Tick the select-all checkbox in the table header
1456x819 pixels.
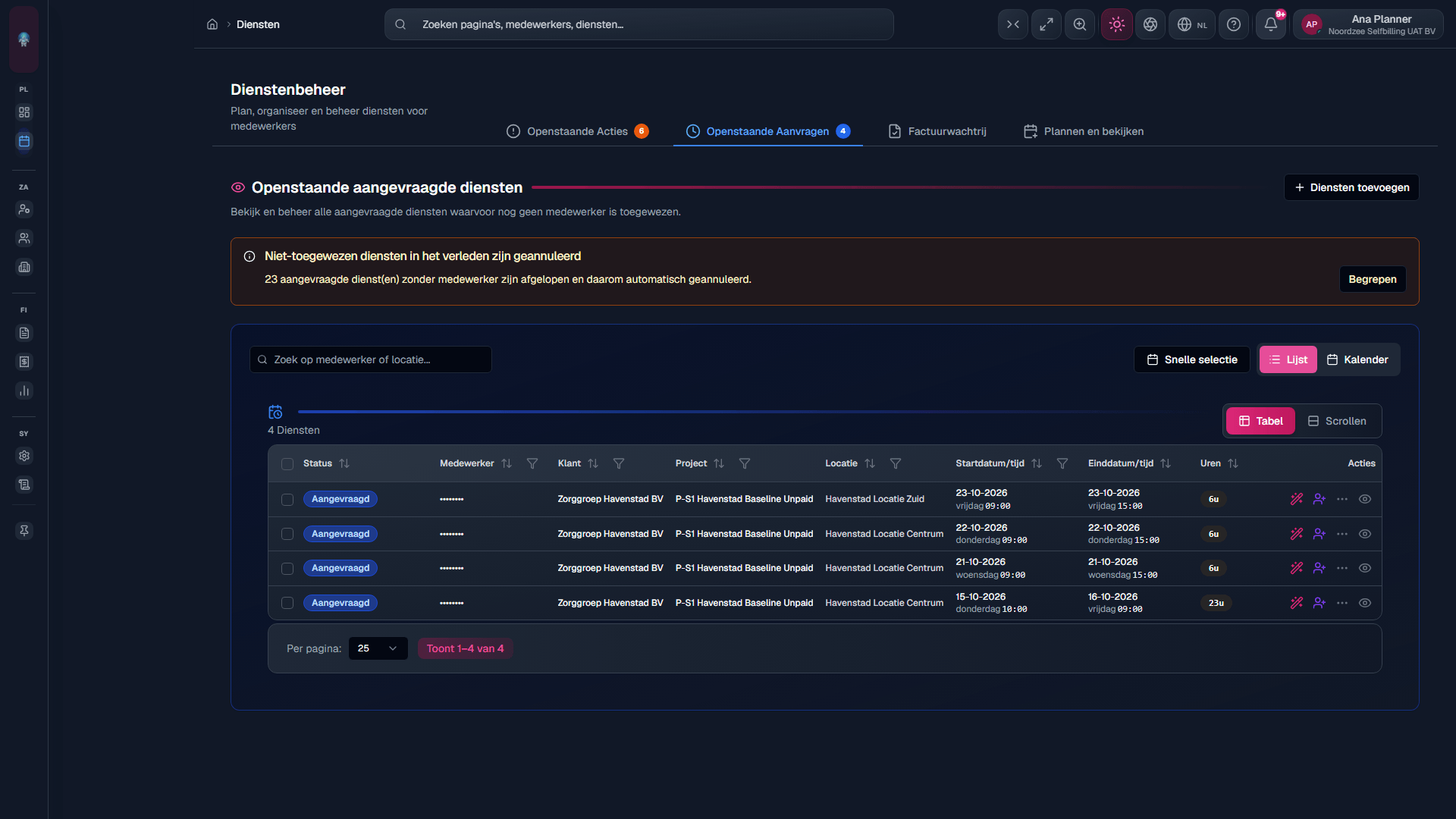click(287, 464)
